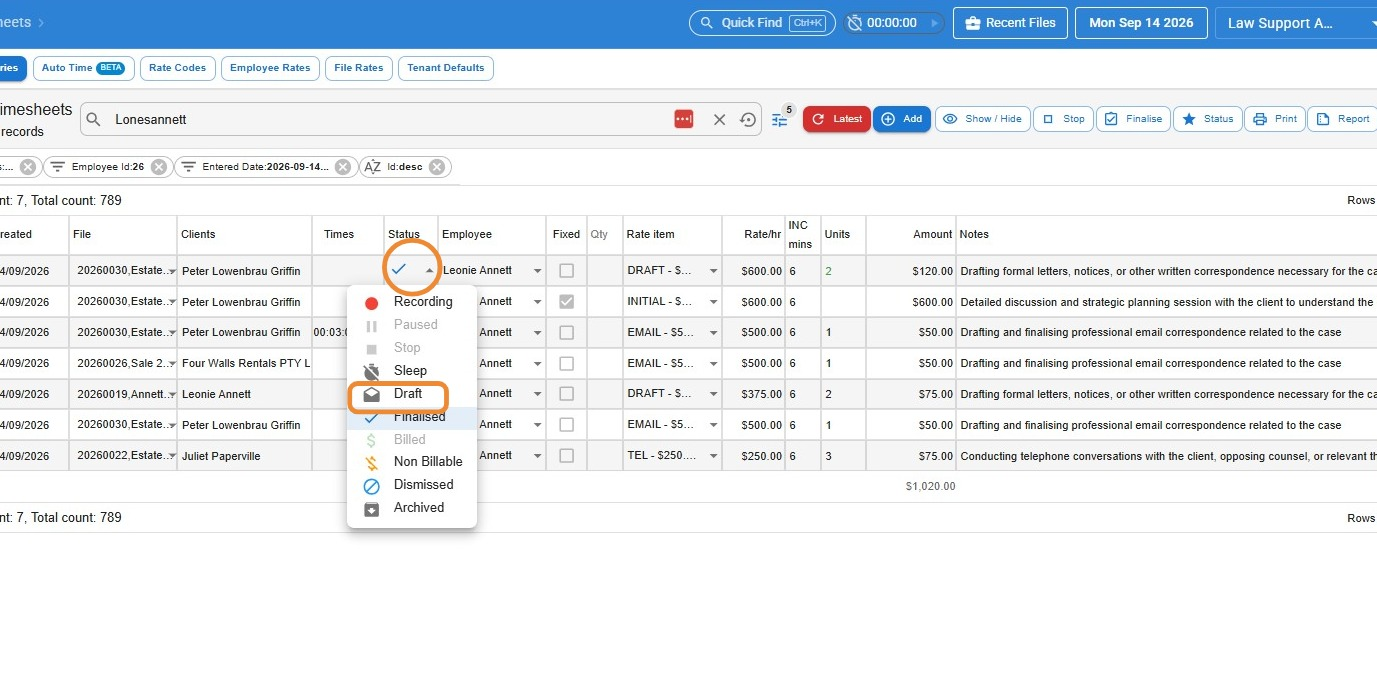
Task: Click the 'Detailed discussion and strategic planning' notes cell
Action: pos(1166,301)
